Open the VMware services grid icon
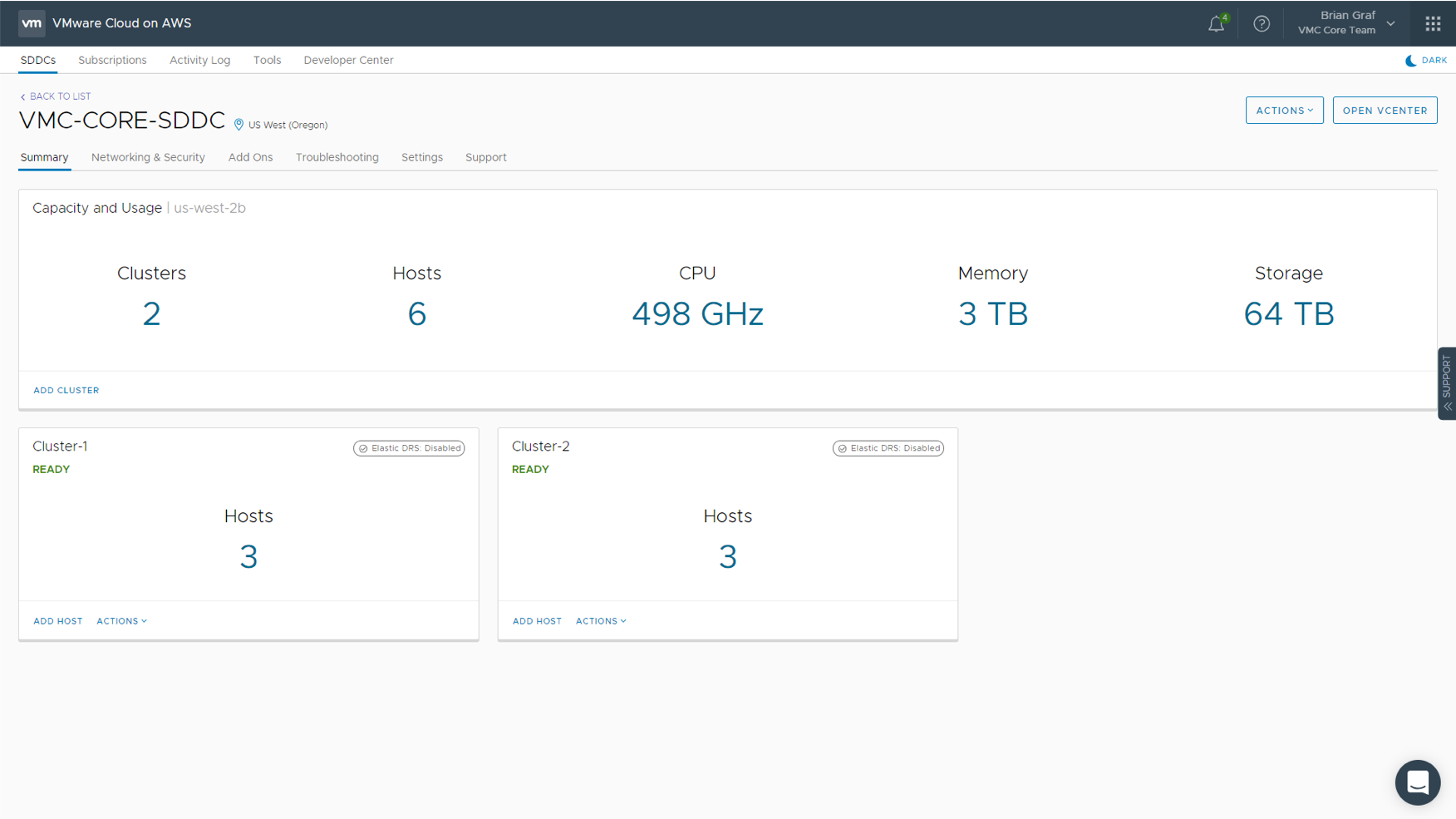This screenshot has height=819, width=1456. point(1433,24)
